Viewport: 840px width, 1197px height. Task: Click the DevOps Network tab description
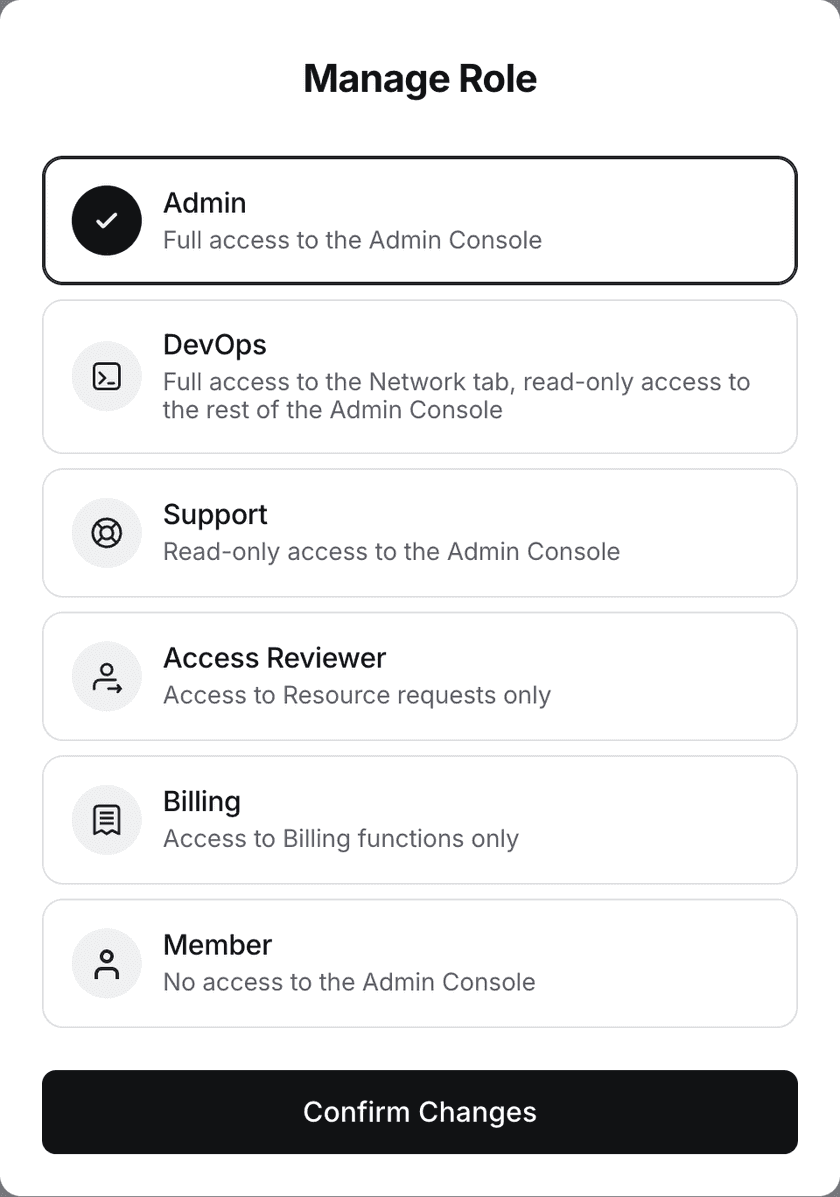(x=457, y=395)
